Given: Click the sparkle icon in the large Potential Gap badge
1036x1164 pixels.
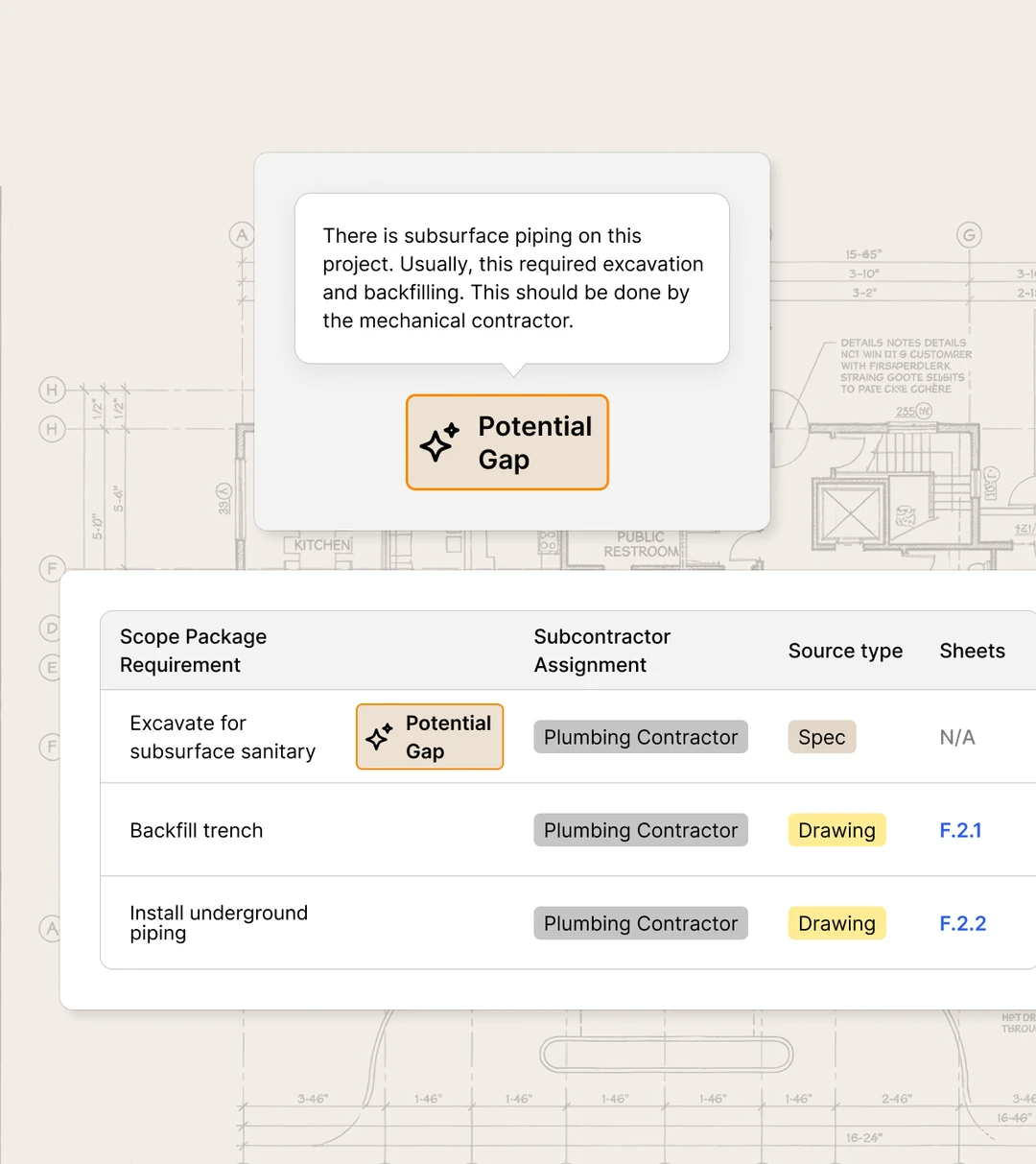Looking at the screenshot, I should [438, 442].
